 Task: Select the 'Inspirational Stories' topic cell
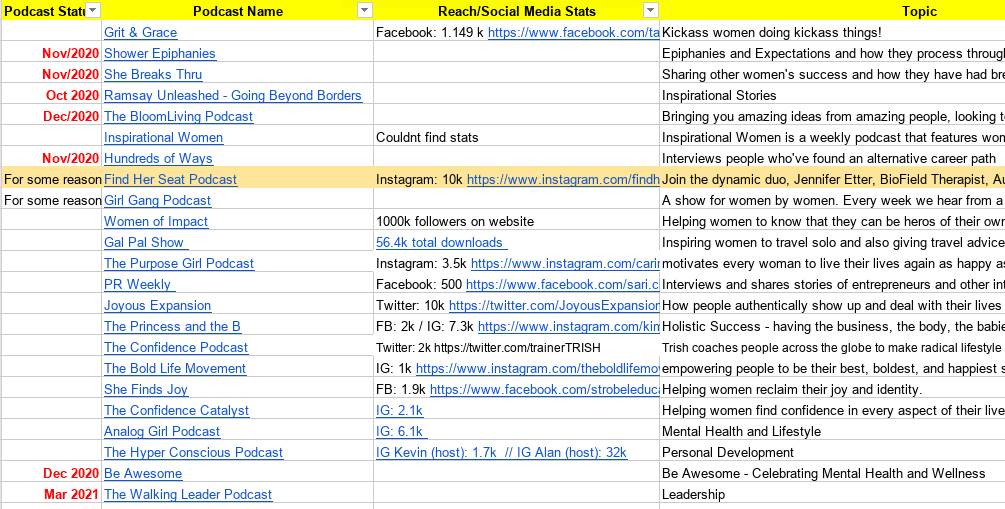coord(833,96)
